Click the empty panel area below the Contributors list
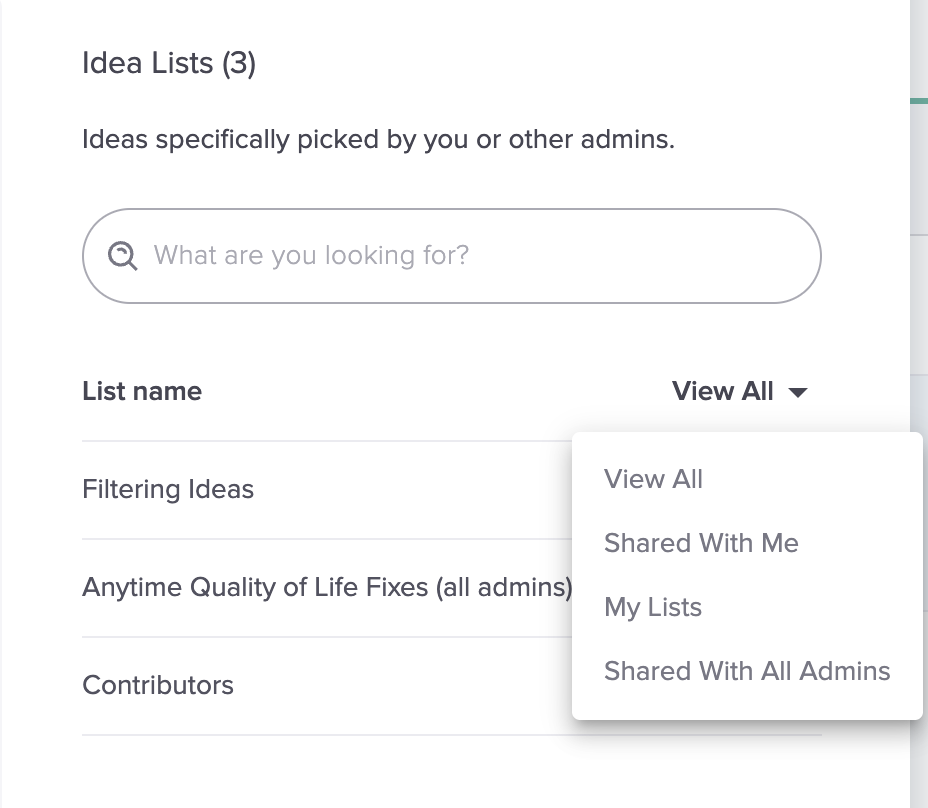 [452, 772]
